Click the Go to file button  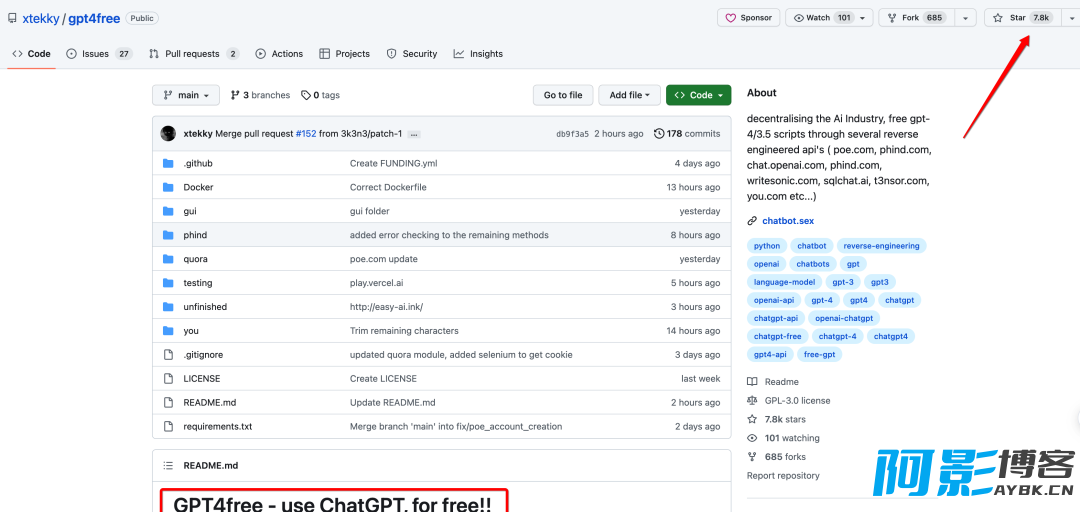[x=563, y=95]
